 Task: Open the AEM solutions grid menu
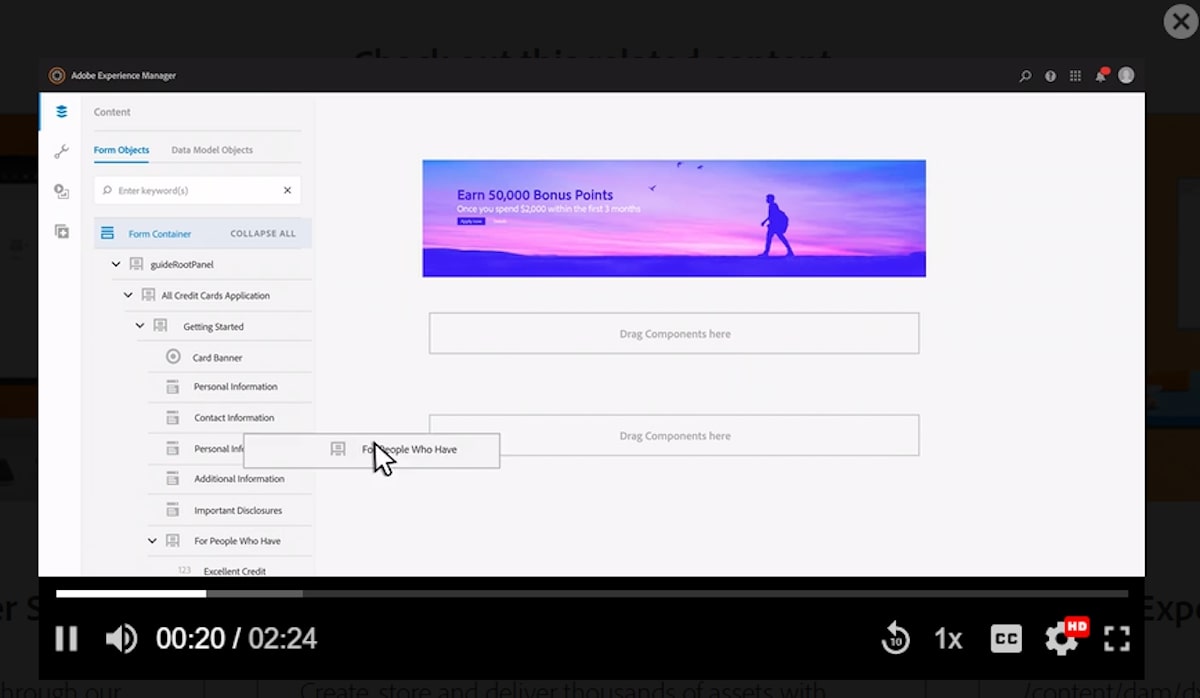[x=1076, y=75]
